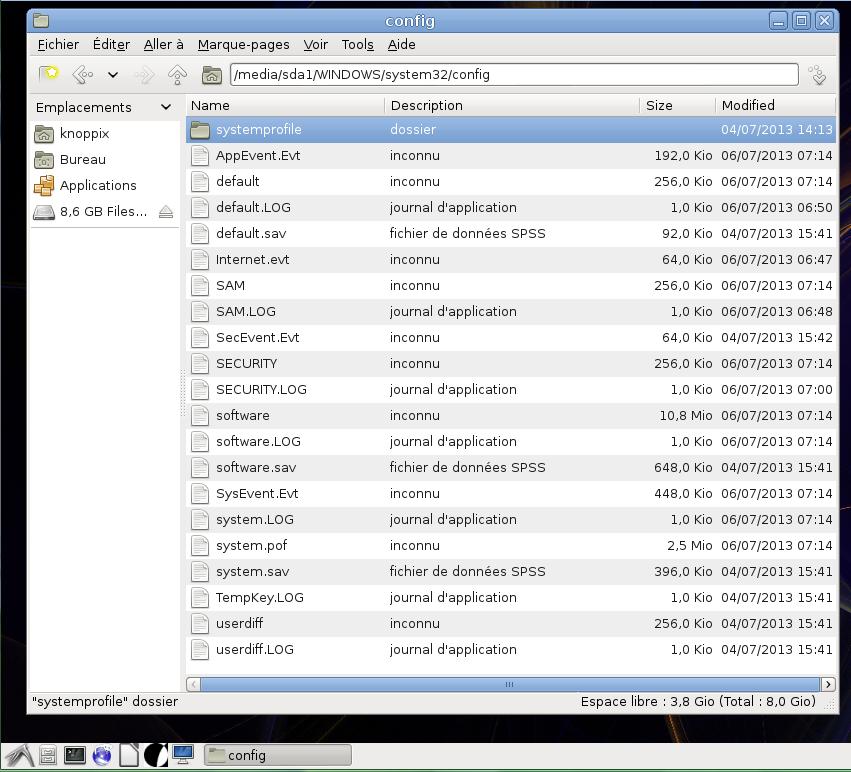This screenshot has width=851, height=772.
Task: Open the Aller à menu
Action: point(163,45)
